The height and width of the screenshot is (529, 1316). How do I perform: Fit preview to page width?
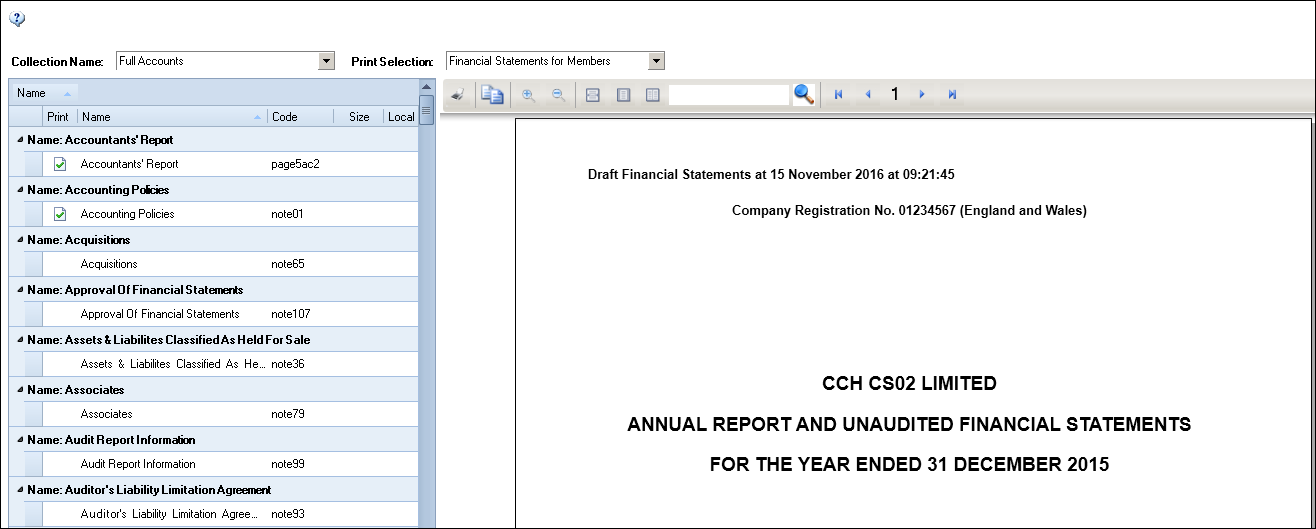[x=592, y=95]
